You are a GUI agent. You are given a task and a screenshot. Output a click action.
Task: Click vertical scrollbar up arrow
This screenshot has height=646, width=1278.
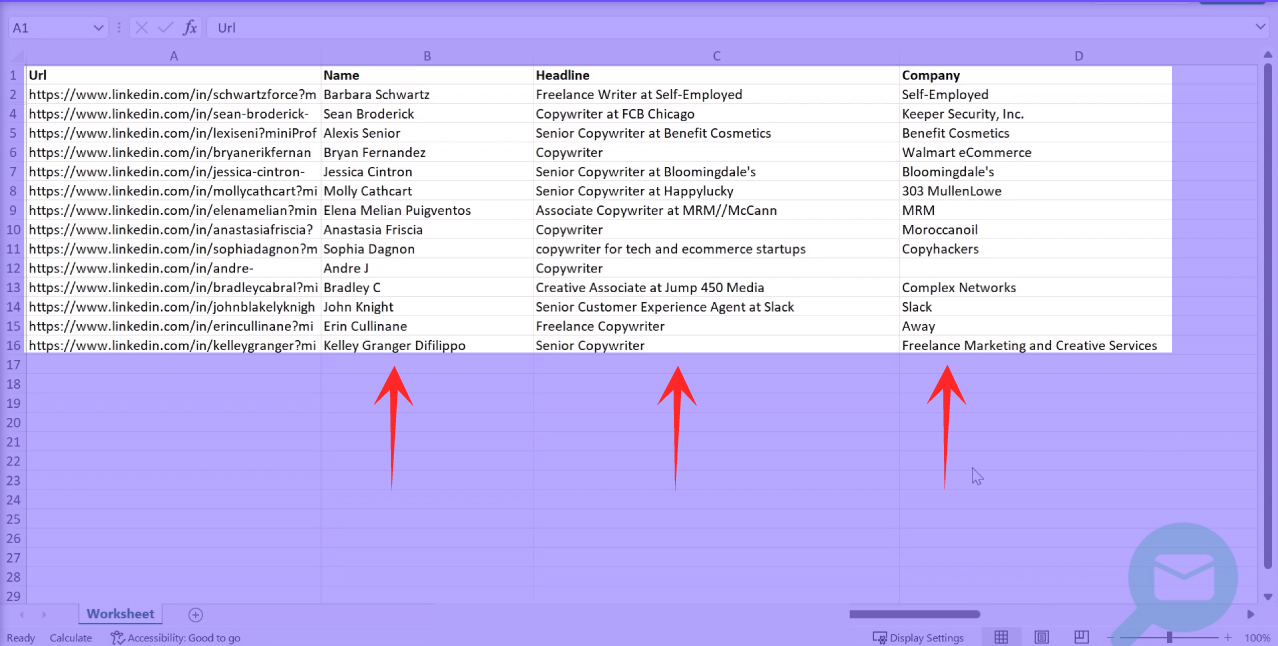(x=1268, y=56)
